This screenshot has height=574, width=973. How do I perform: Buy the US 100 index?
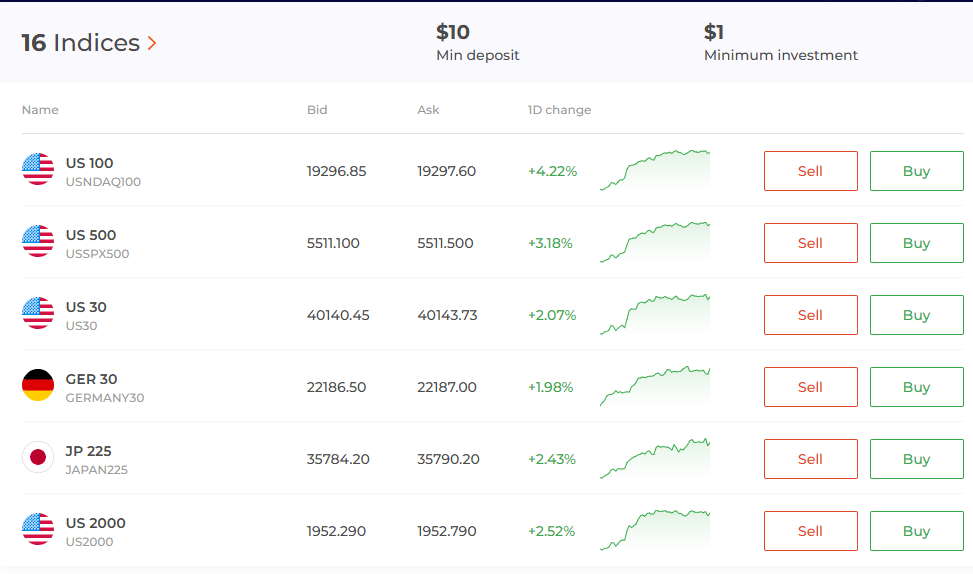click(x=916, y=171)
